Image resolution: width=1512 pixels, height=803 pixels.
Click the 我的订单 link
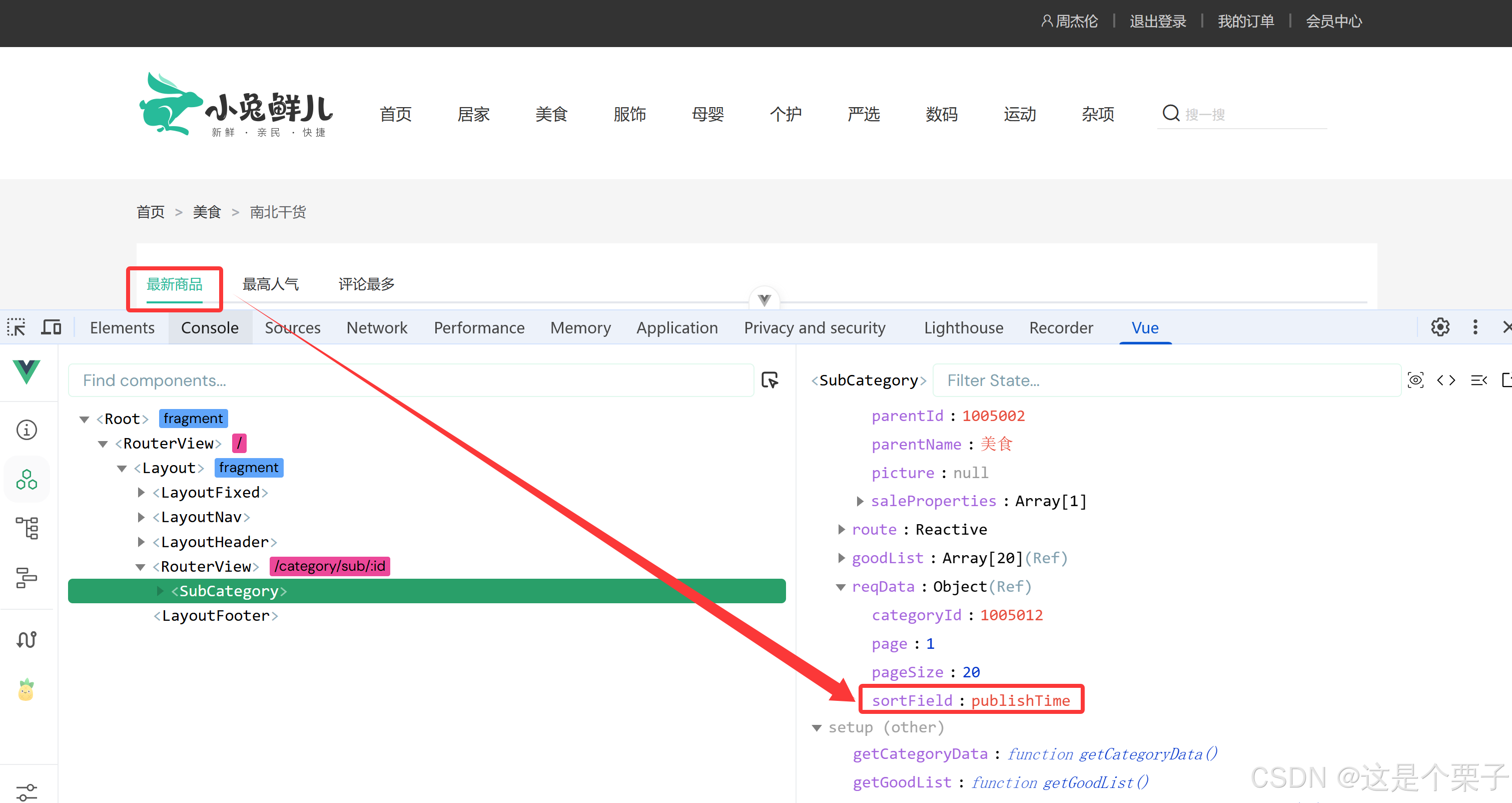[1245, 22]
